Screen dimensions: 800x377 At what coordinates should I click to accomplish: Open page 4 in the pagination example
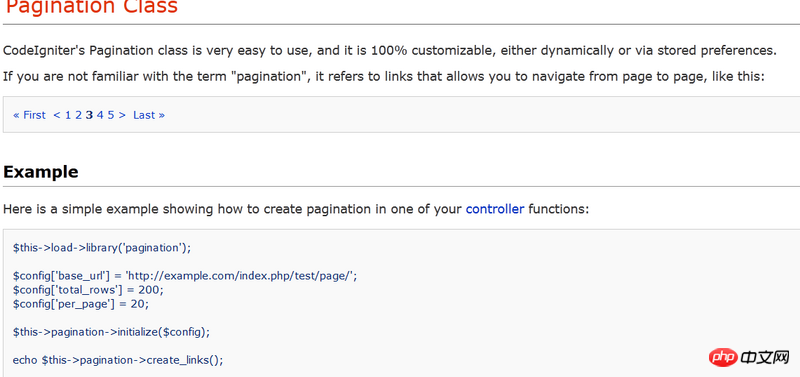[x=100, y=115]
